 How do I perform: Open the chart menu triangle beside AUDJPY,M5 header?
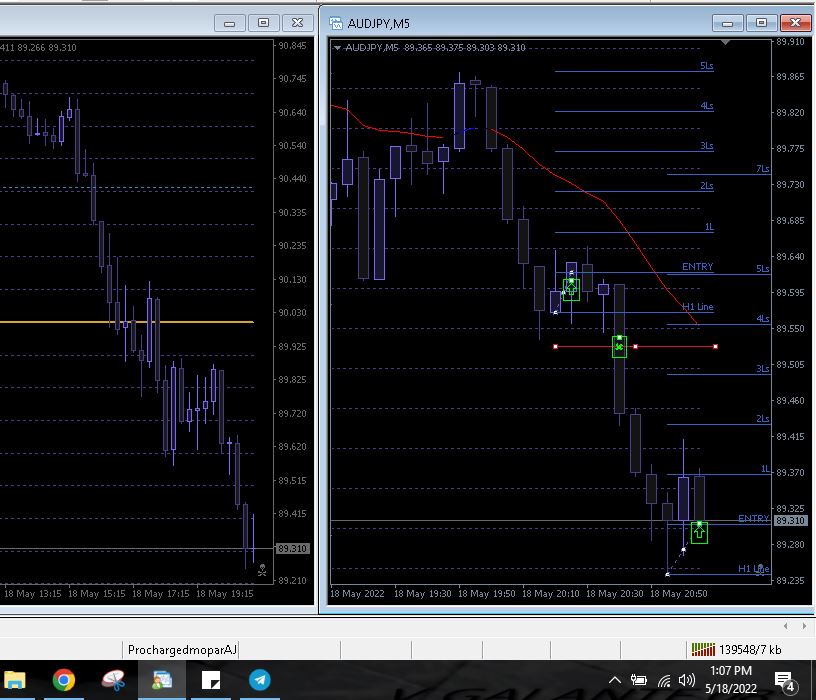click(x=337, y=48)
